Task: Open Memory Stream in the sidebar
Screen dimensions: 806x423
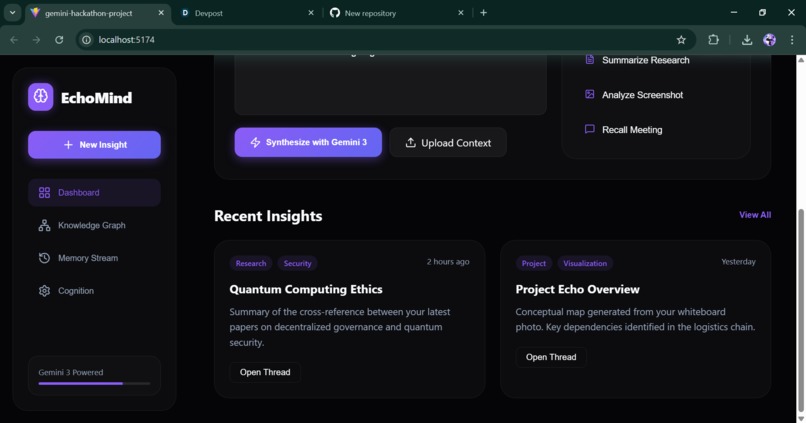Action: click(95, 258)
